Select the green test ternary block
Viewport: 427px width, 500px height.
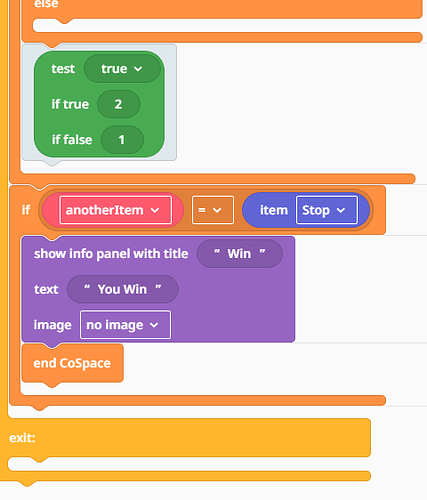click(x=99, y=104)
